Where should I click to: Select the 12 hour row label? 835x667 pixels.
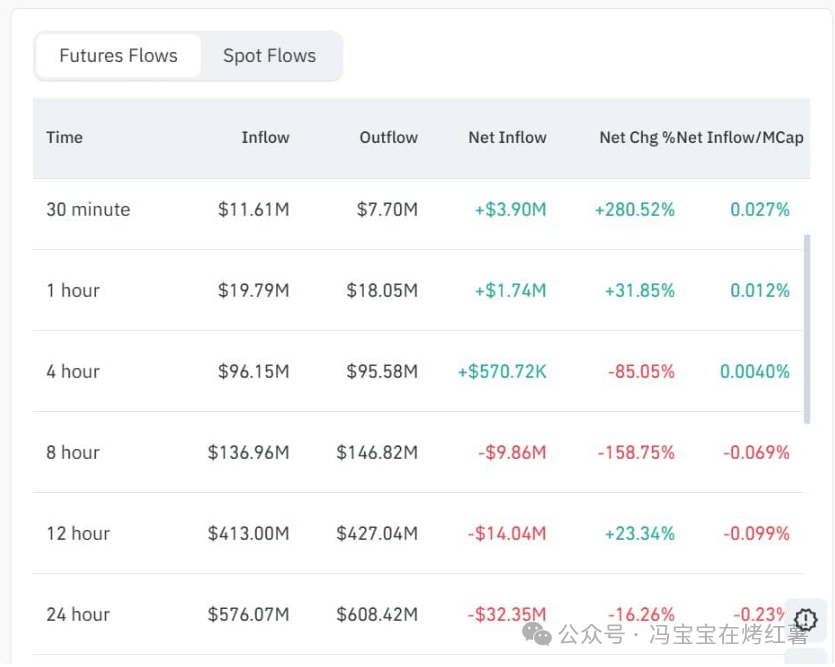pos(78,534)
